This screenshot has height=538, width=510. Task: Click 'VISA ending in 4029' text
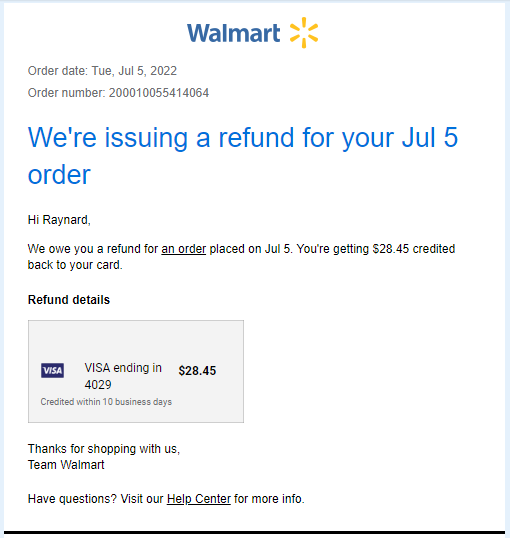click(123, 376)
